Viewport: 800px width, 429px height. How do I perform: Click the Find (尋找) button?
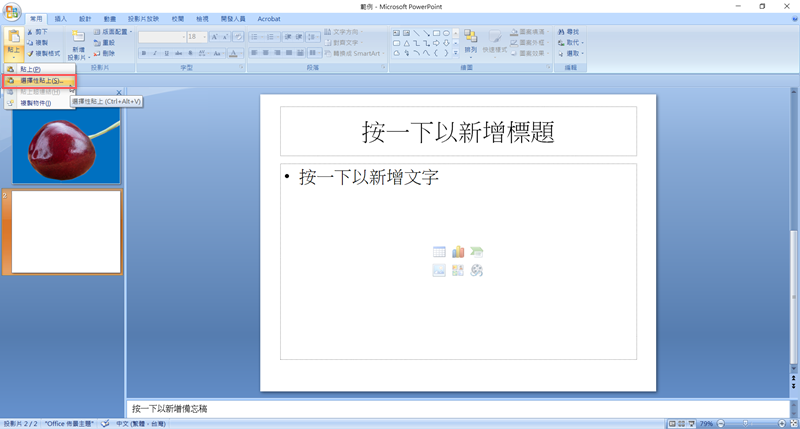tap(568, 32)
